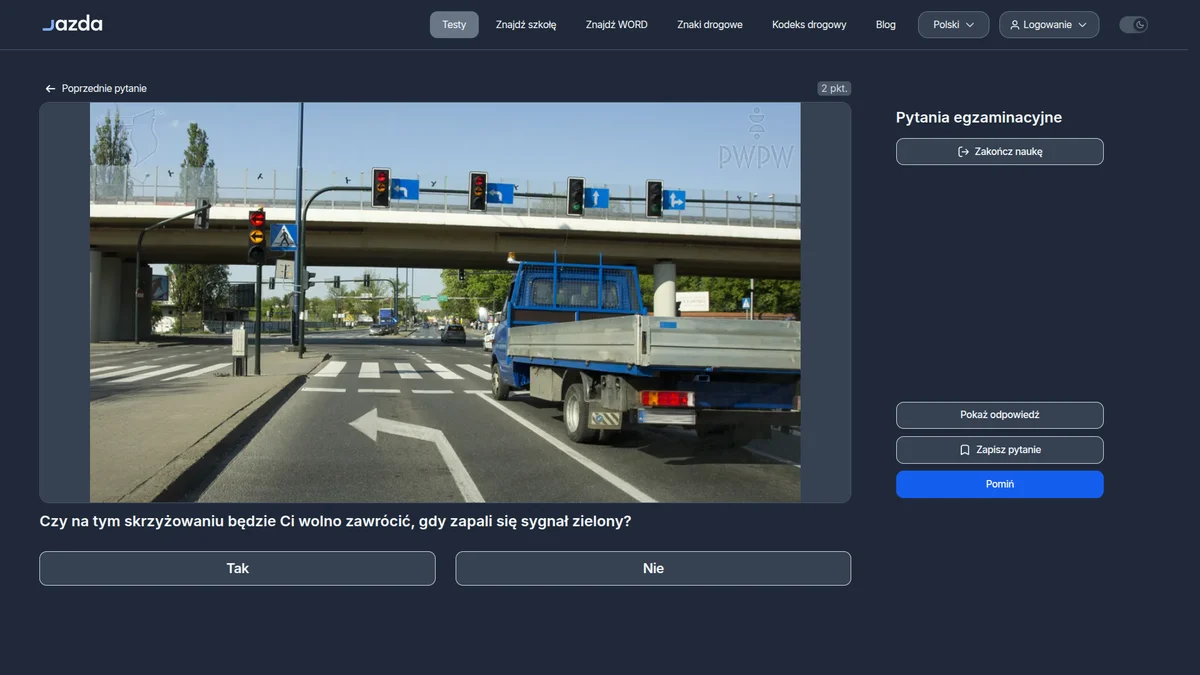Screen dimensions: 1200x675
Task: Click the user icon in Logowanie
Action: pos(1015,25)
